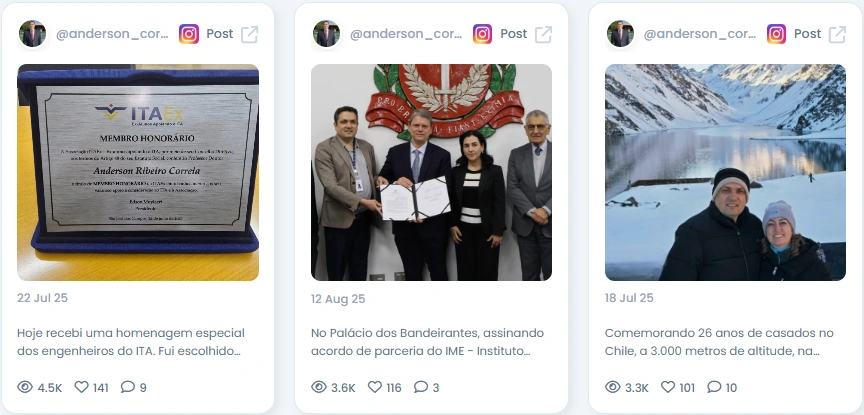Click the views eye icon showing 3.3K

pos(613,387)
